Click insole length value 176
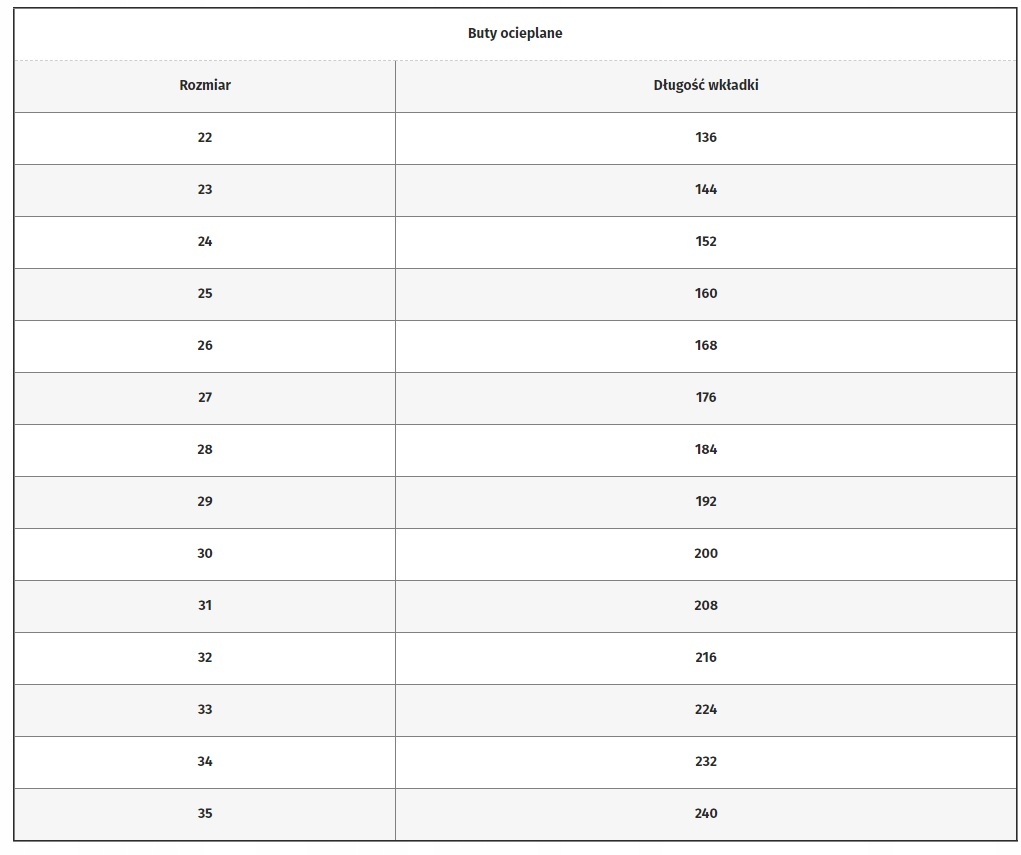This screenshot has height=855, width=1021. (706, 397)
